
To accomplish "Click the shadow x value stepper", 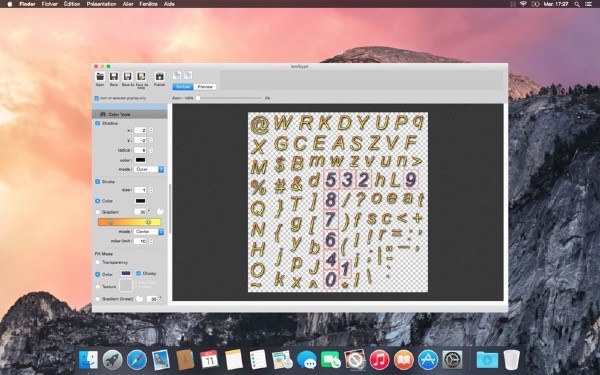I will click(151, 130).
